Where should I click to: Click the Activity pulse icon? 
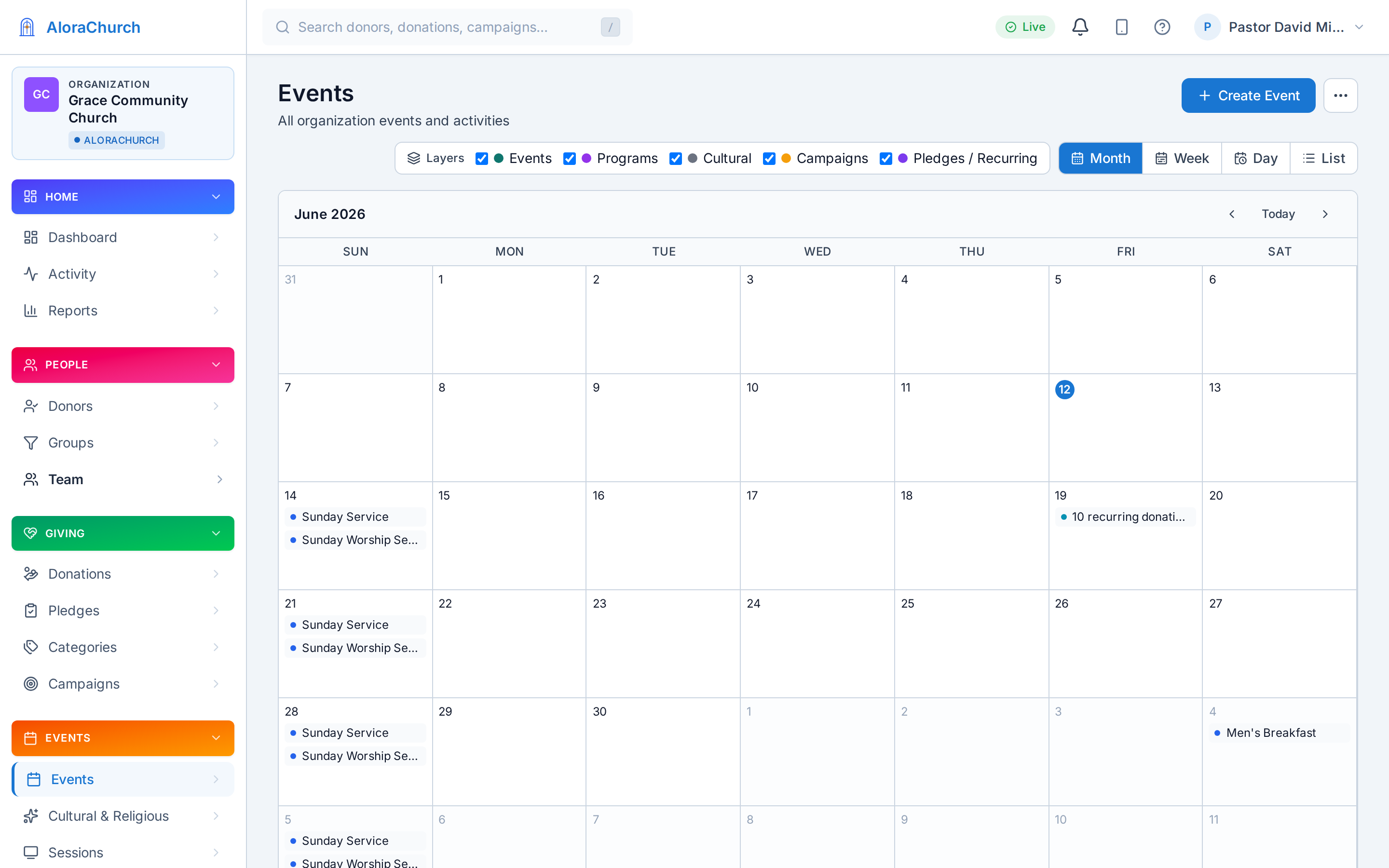click(x=31, y=274)
